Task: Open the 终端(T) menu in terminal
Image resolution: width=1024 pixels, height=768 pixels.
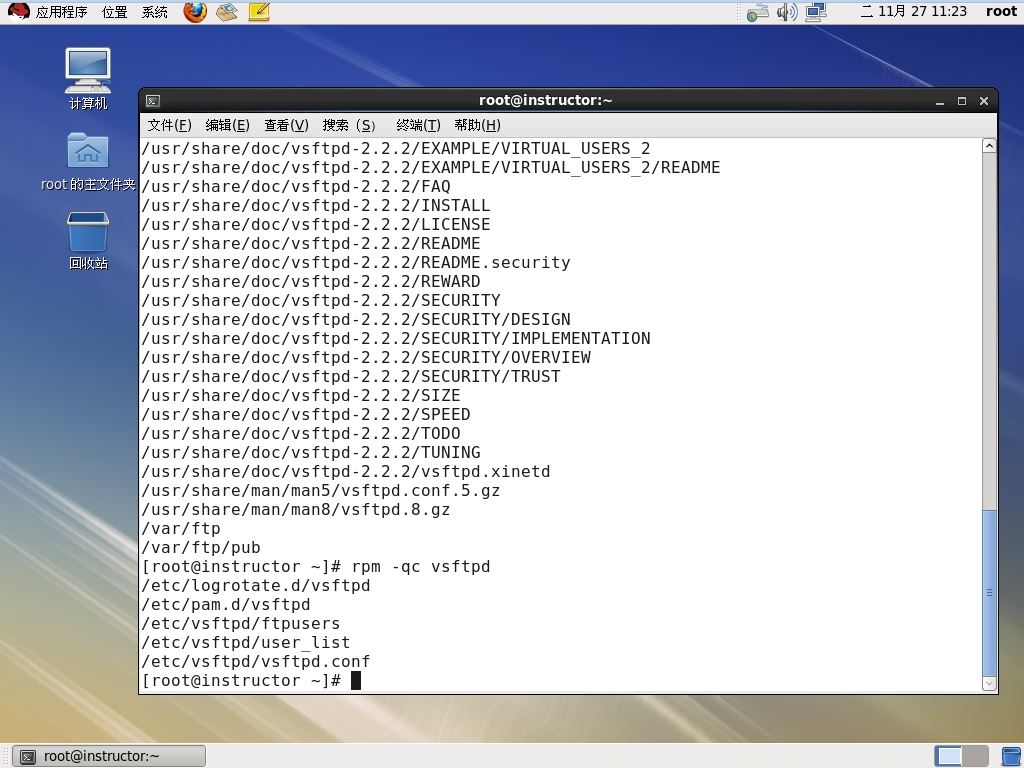Action: (x=418, y=125)
